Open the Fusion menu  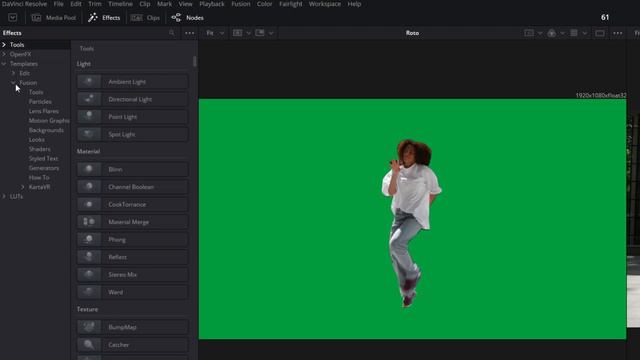(241, 4)
